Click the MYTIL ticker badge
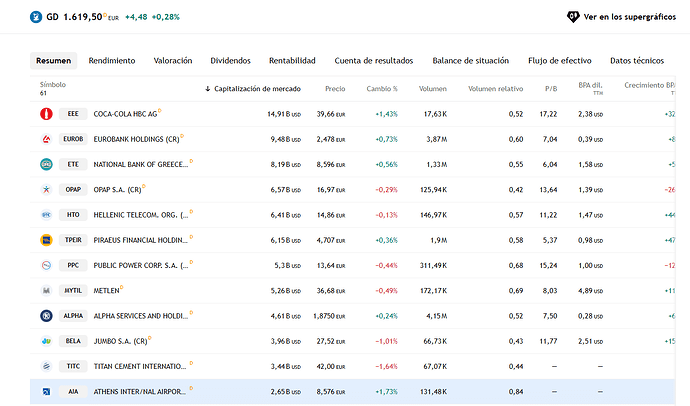This screenshot has height=406, width=690. [73, 290]
